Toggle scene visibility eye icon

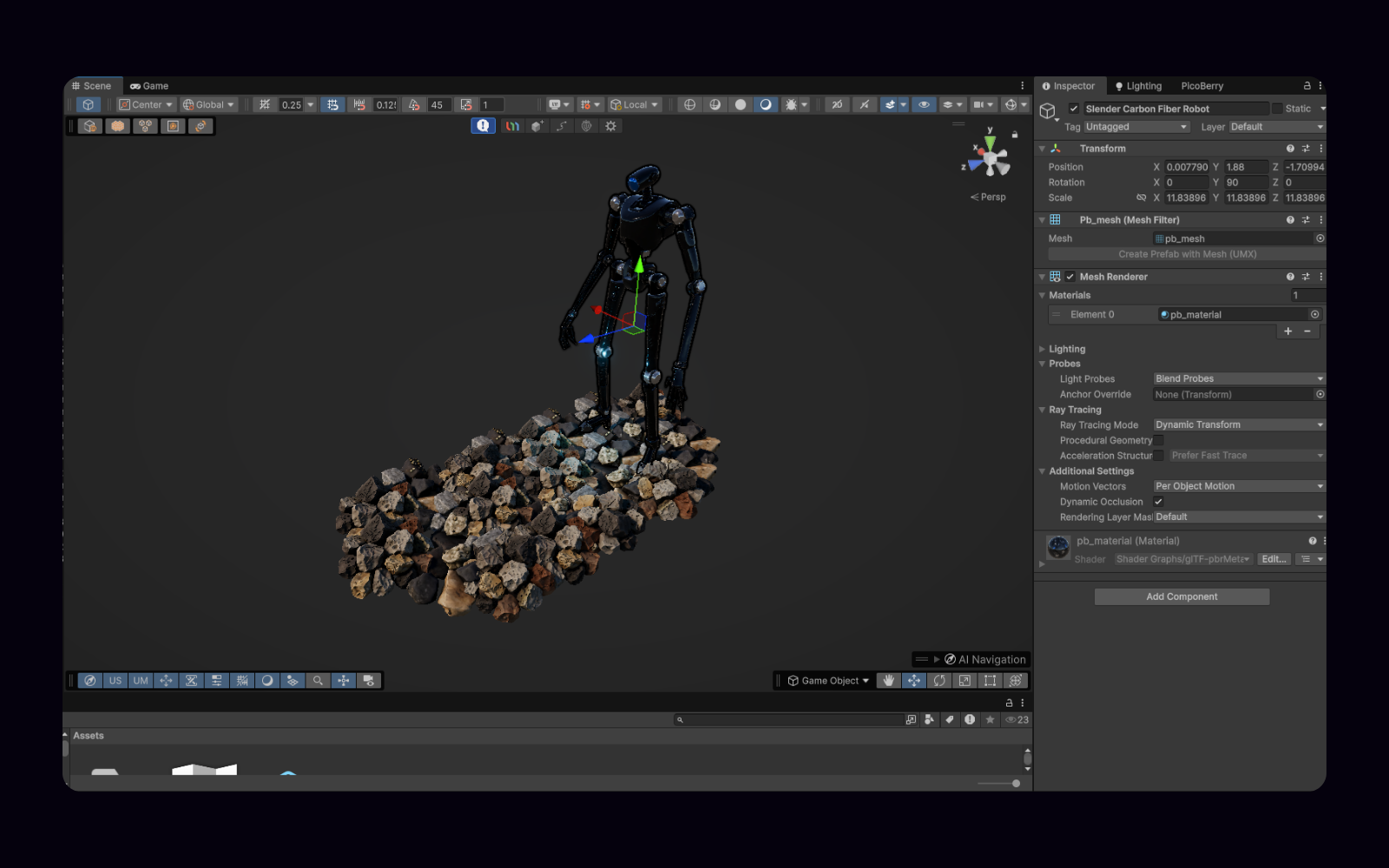(924, 104)
